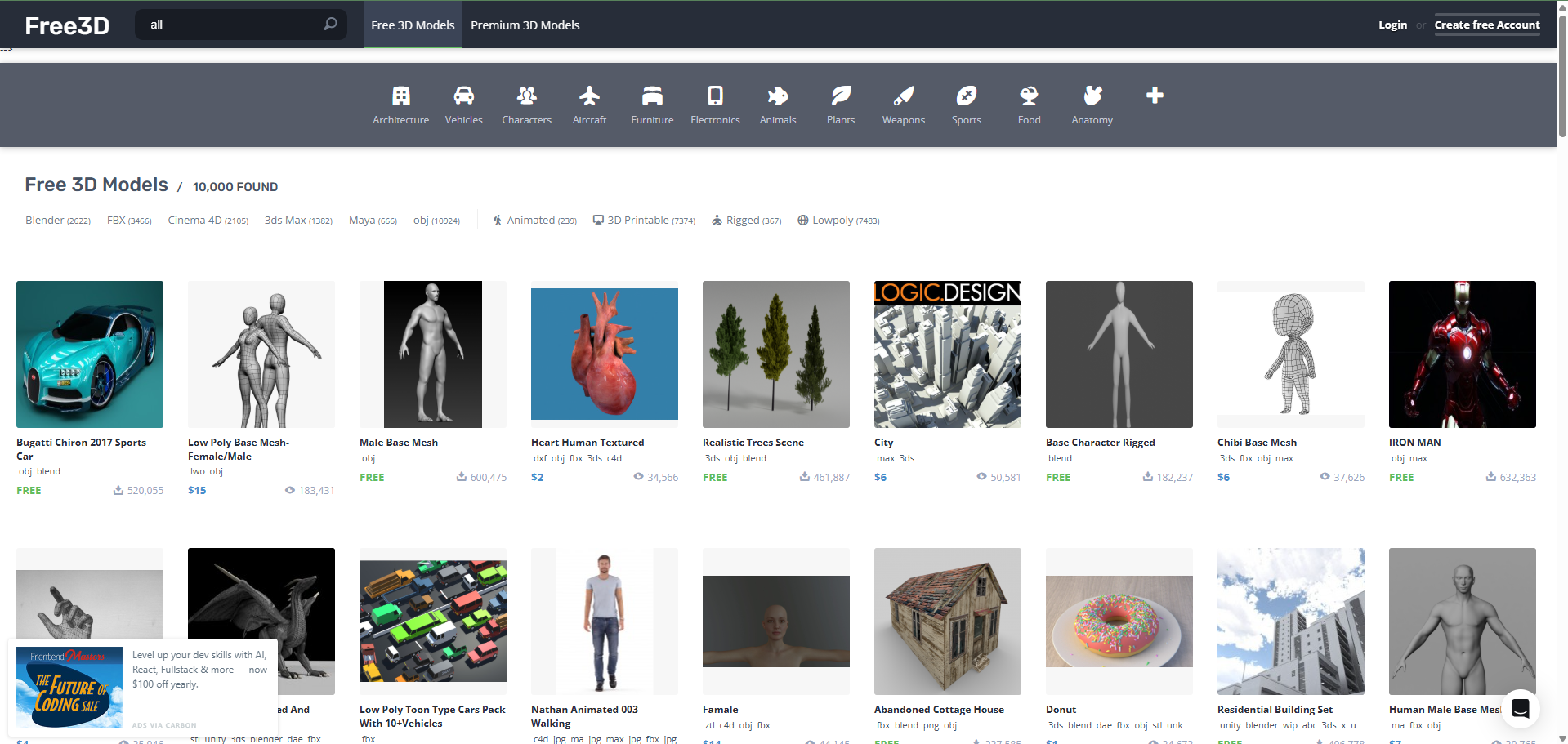Open the IRON MAN model thumbnail
Image resolution: width=1568 pixels, height=744 pixels.
pyautogui.click(x=1462, y=354)
